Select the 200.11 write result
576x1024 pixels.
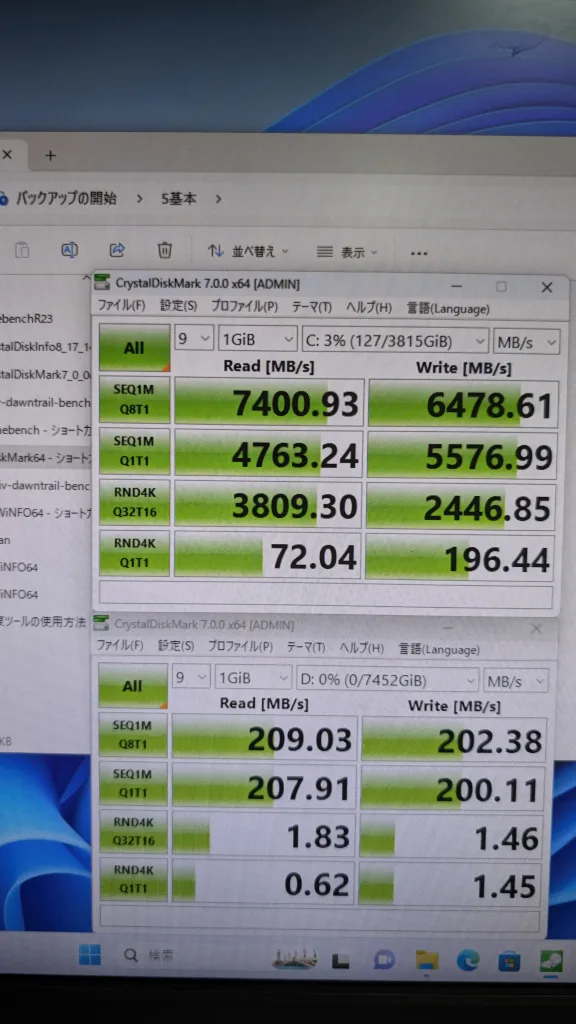coord(453,789)
